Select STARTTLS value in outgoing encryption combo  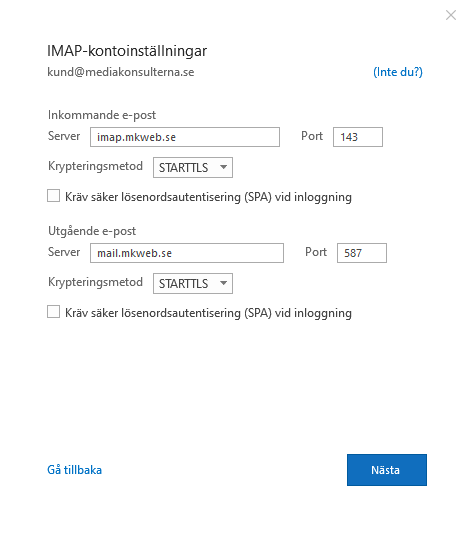tap(184, 283)
